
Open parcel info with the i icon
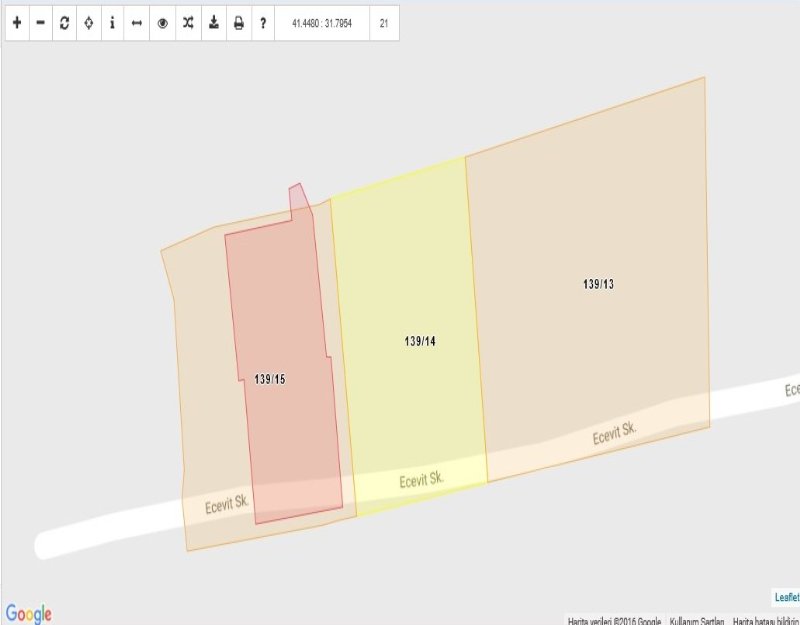tap(113, 22)
